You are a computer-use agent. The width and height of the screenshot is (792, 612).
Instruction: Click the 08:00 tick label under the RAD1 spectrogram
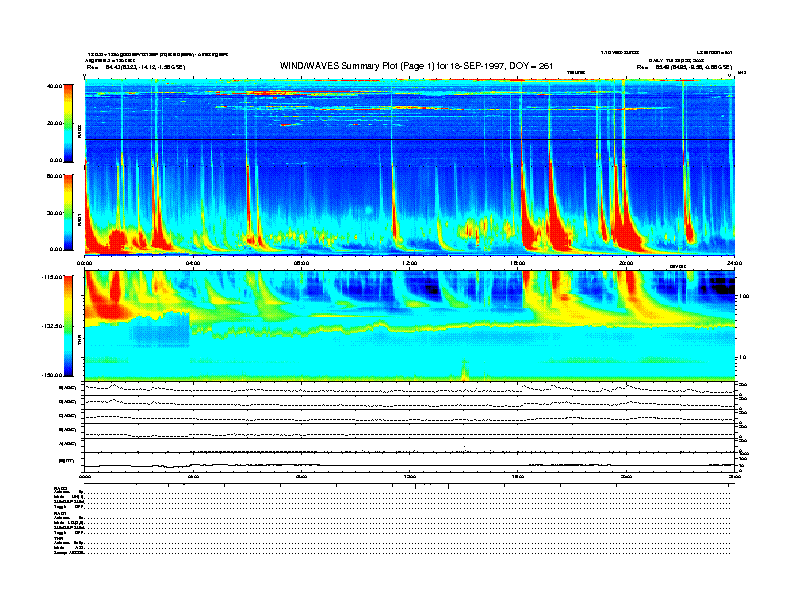[x=301, y=263]
